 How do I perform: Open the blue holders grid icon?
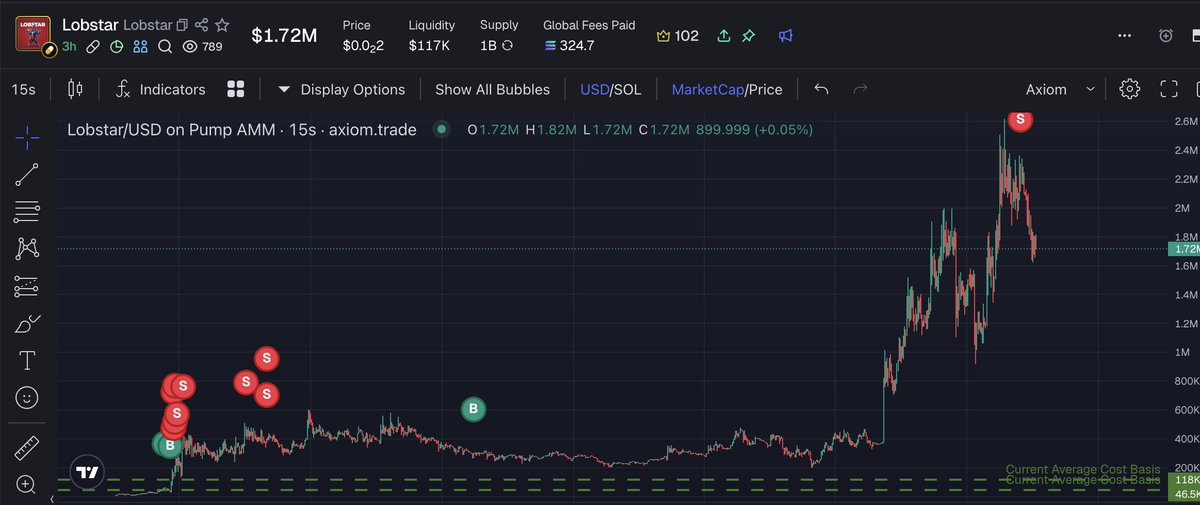(140, 46)
